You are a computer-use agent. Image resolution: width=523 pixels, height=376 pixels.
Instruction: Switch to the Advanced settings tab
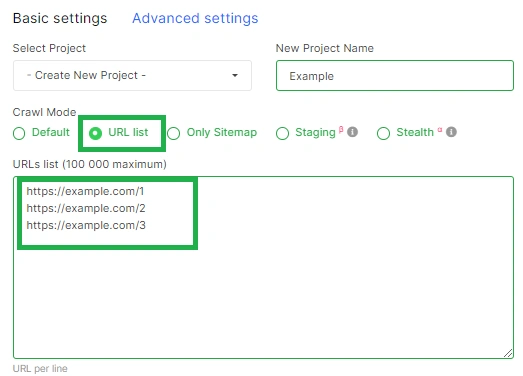click(x=195, y=18)
